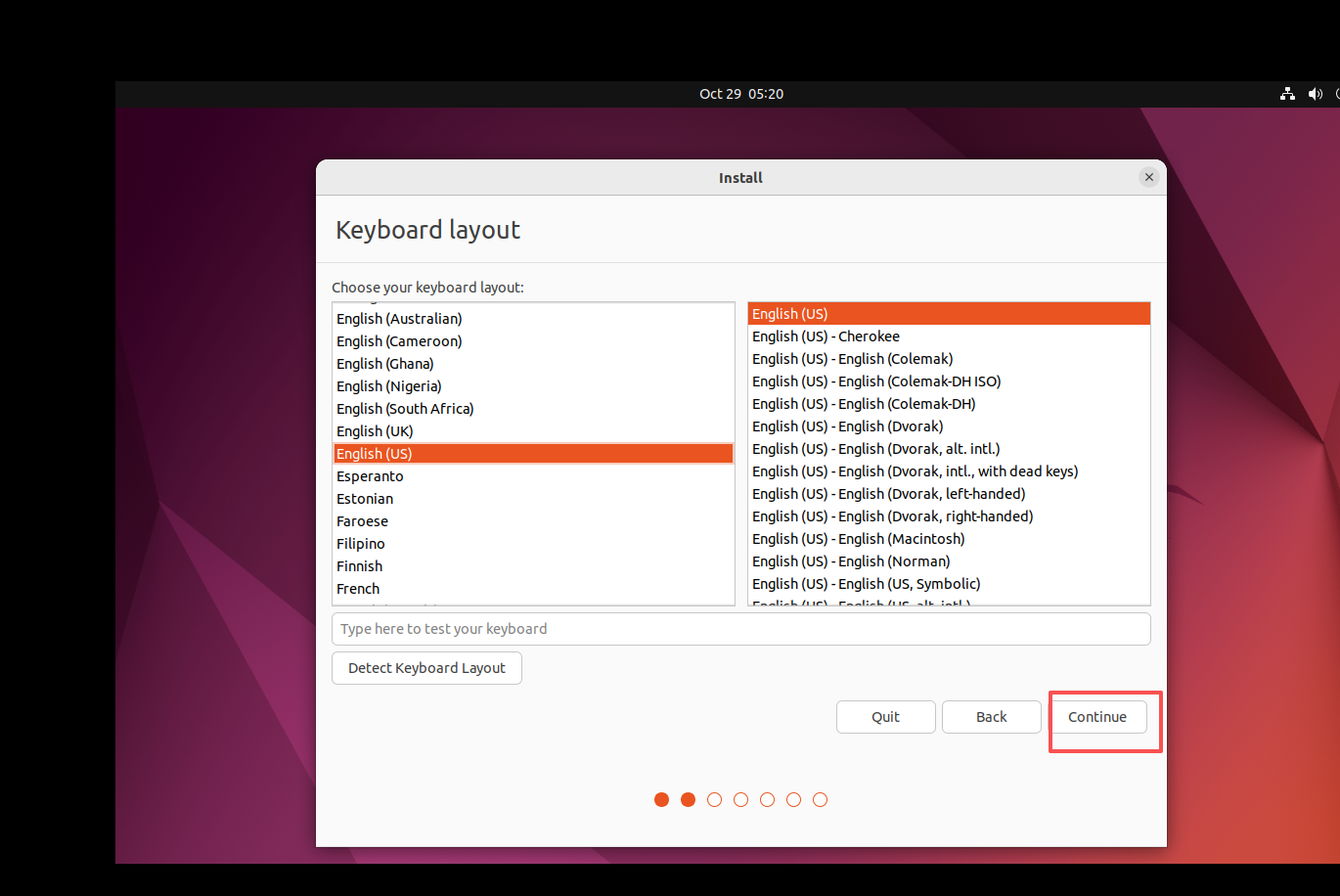This screenshot has width=1340, height=896.
Task: Choose Filipino layout
Action: tap(533, 544)
